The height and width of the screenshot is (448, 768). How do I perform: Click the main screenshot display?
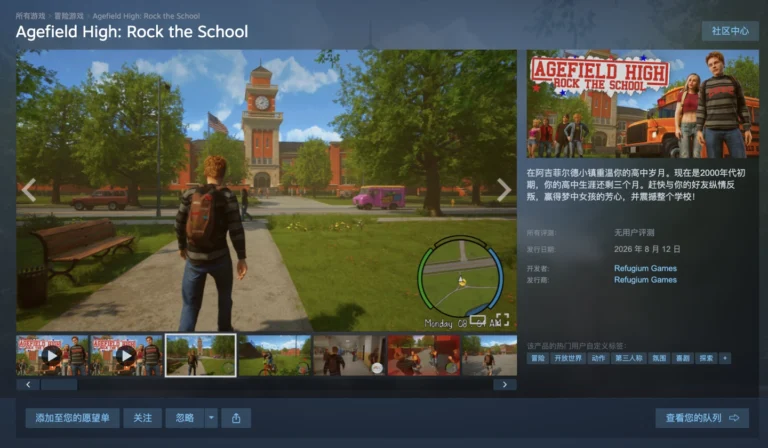point(266,190)
